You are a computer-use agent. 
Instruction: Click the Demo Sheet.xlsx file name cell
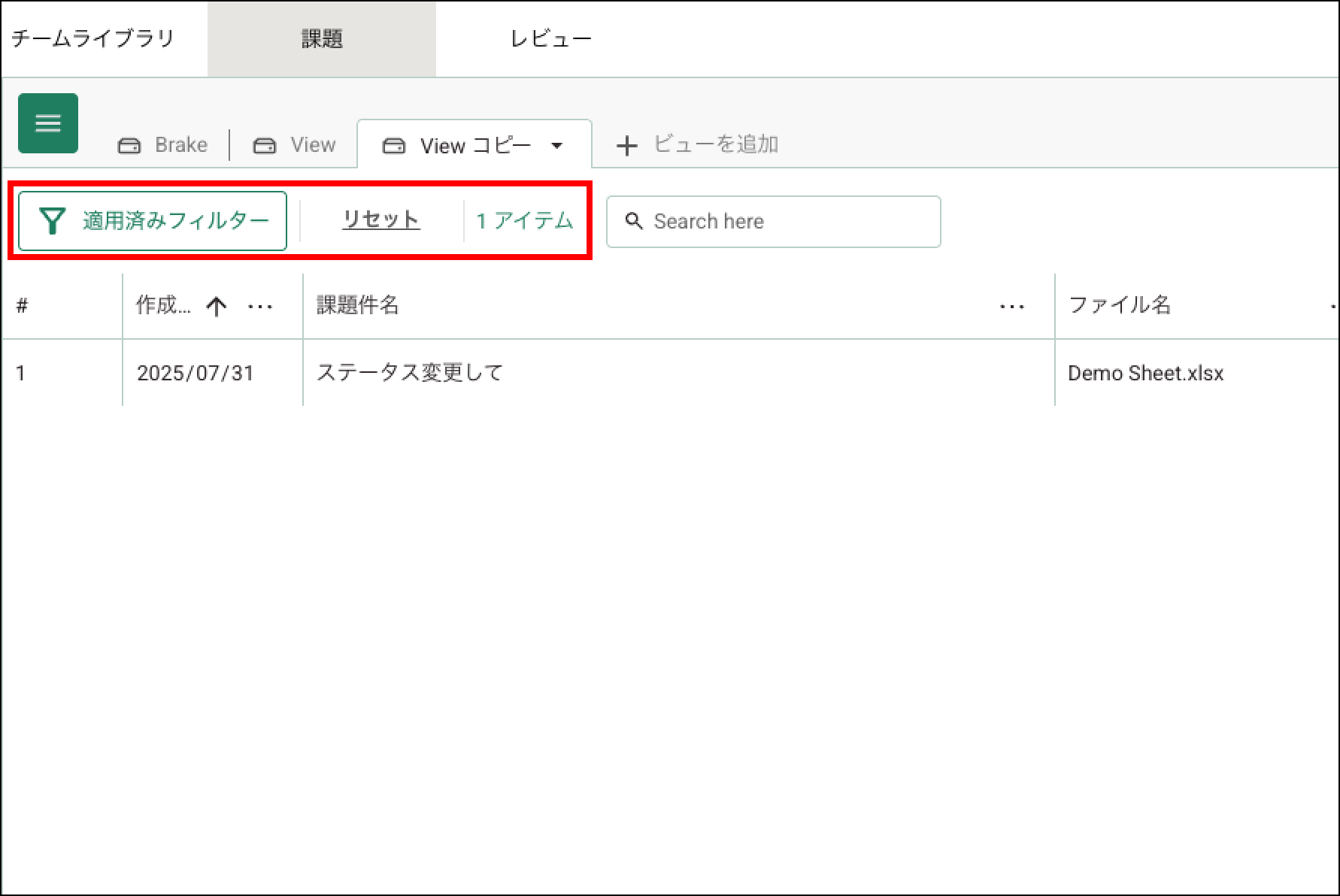pyautogui.click(x=1145, y=374)
